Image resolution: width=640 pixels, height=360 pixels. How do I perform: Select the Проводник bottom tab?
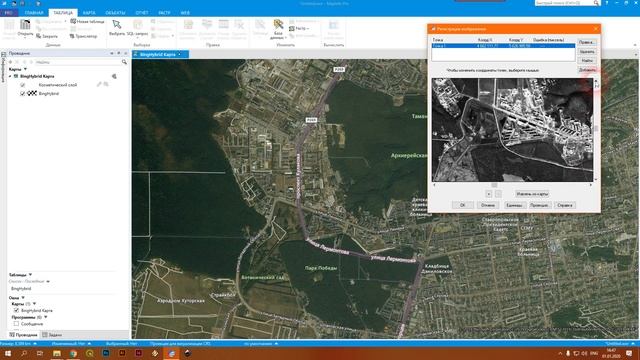click(24, 335)
